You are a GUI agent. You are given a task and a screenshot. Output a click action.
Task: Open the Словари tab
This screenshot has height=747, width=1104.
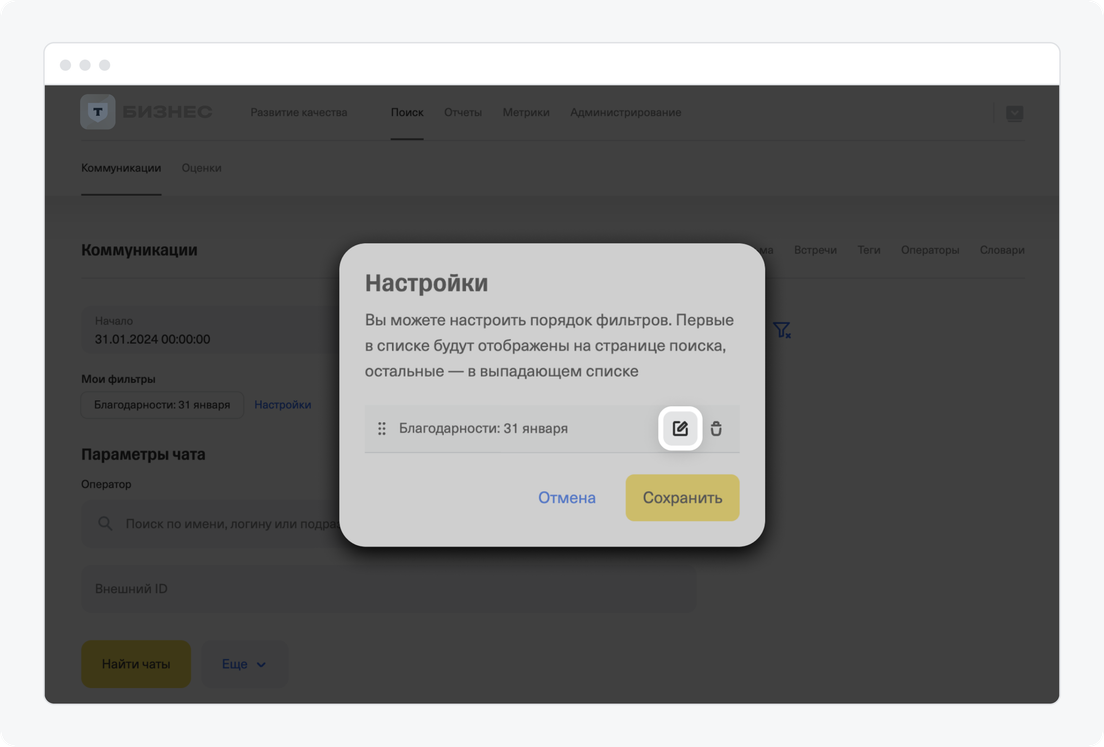(1002, 250)
